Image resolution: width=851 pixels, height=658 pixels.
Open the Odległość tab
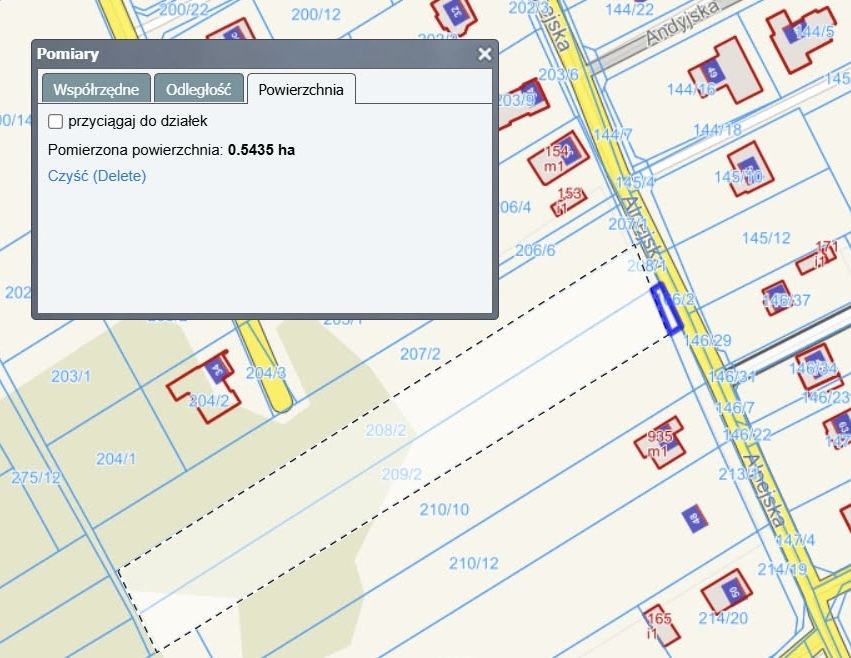point(199,89)
